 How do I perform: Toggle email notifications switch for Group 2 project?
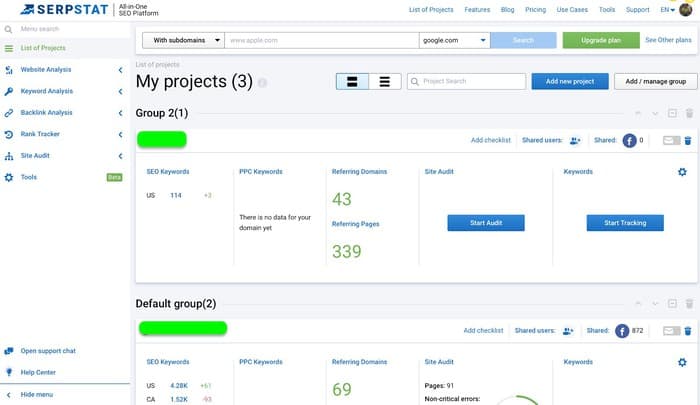(671, 141)
